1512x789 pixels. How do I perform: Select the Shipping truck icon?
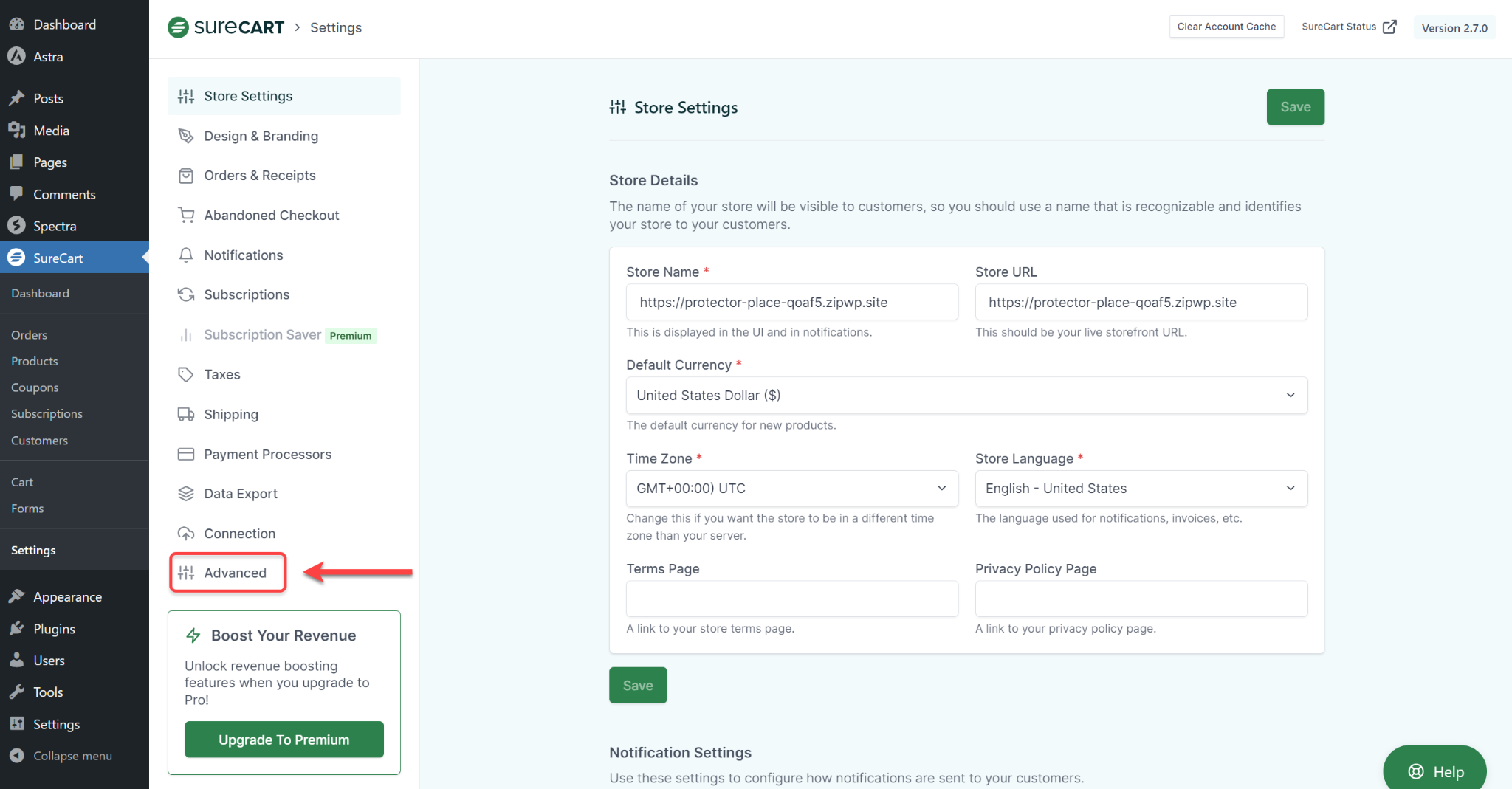click(x=185, y=414)
